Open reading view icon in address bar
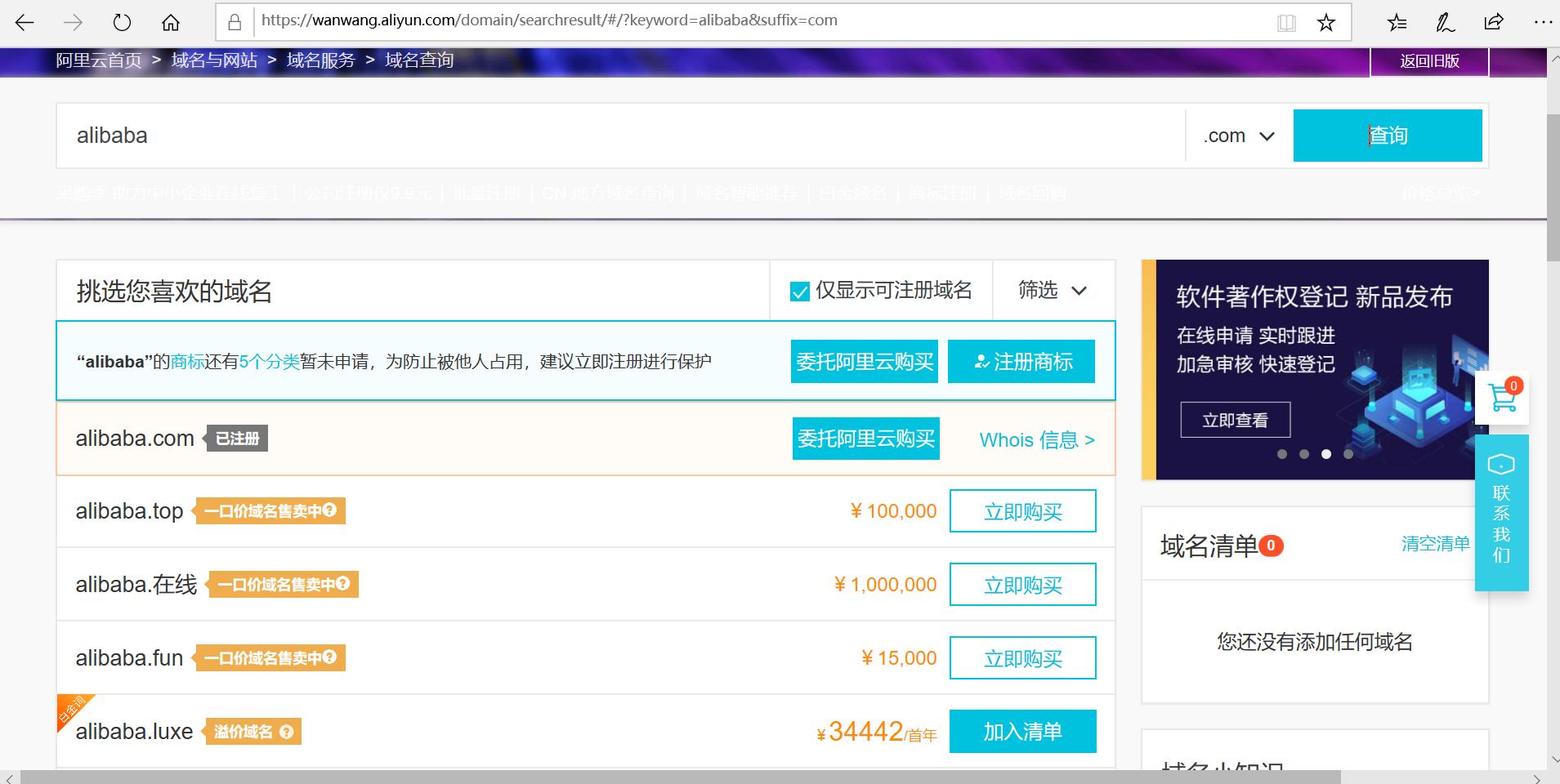 [x=1286, y=22]
